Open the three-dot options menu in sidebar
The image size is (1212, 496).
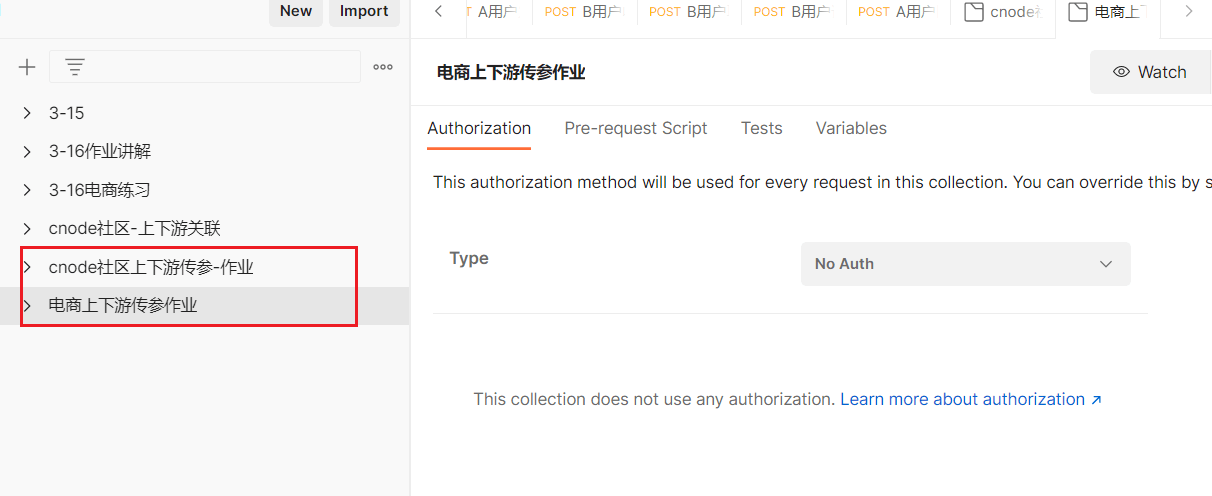382,67
